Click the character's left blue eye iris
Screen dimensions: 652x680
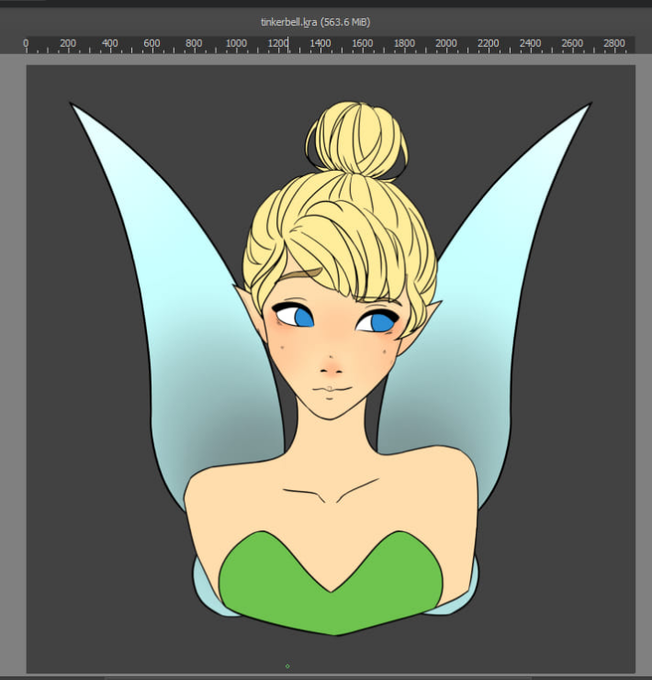click(304, 317)
